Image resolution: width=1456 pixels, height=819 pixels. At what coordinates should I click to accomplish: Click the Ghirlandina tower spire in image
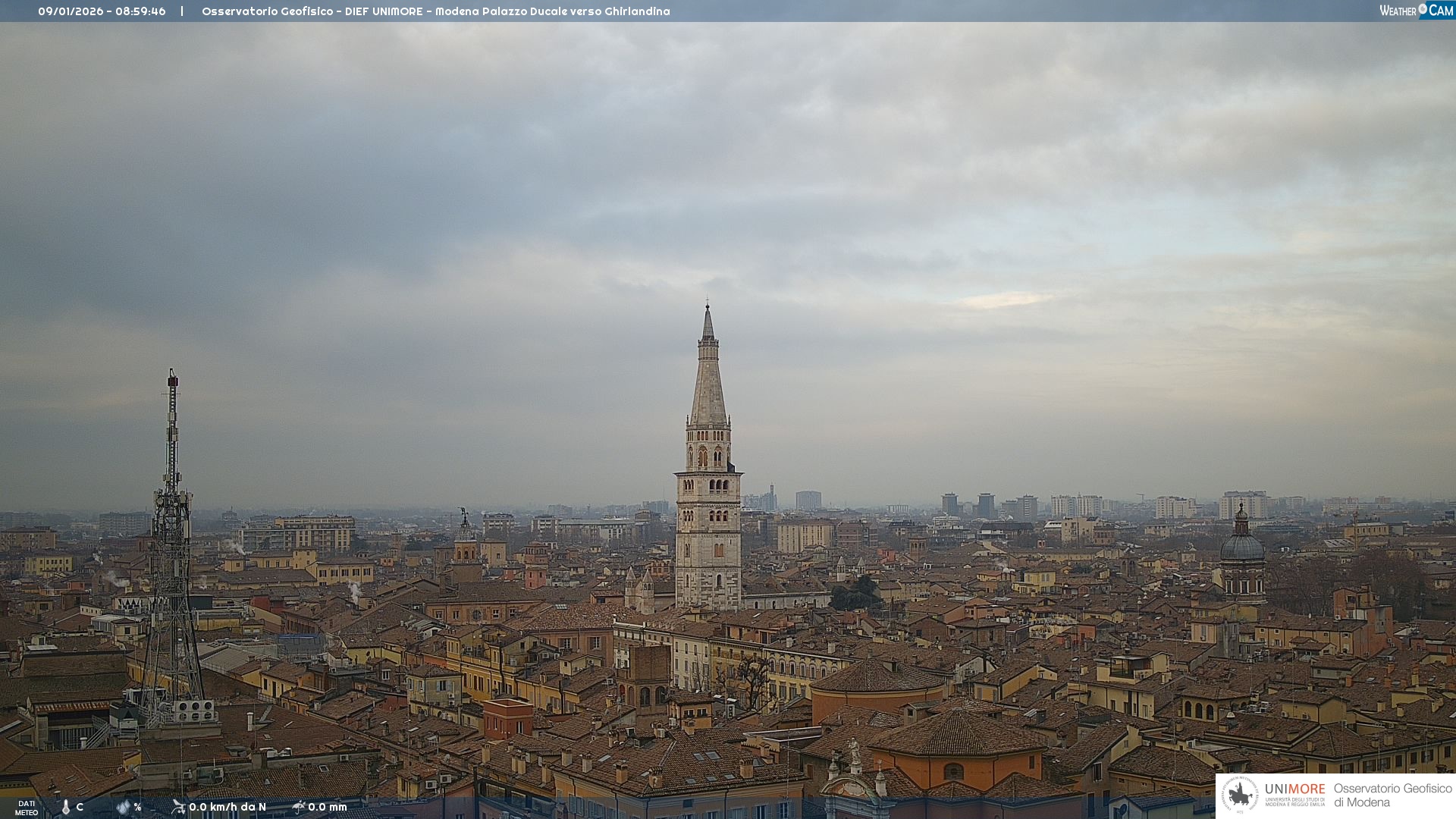708,379
